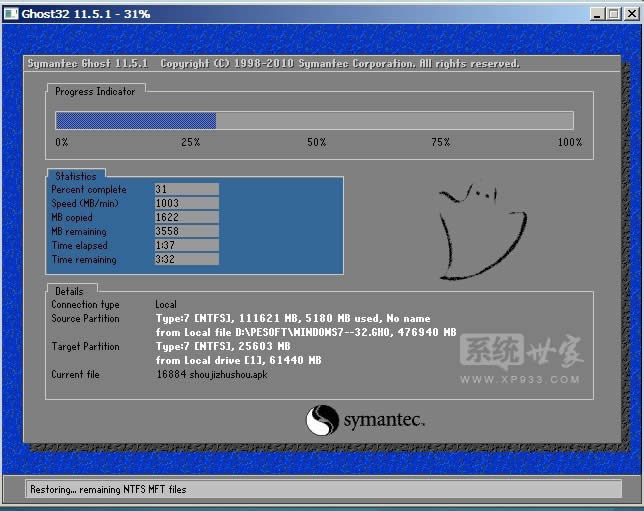
Task: Click the Symantec Ghost copyright header
Action: (272, 64)
